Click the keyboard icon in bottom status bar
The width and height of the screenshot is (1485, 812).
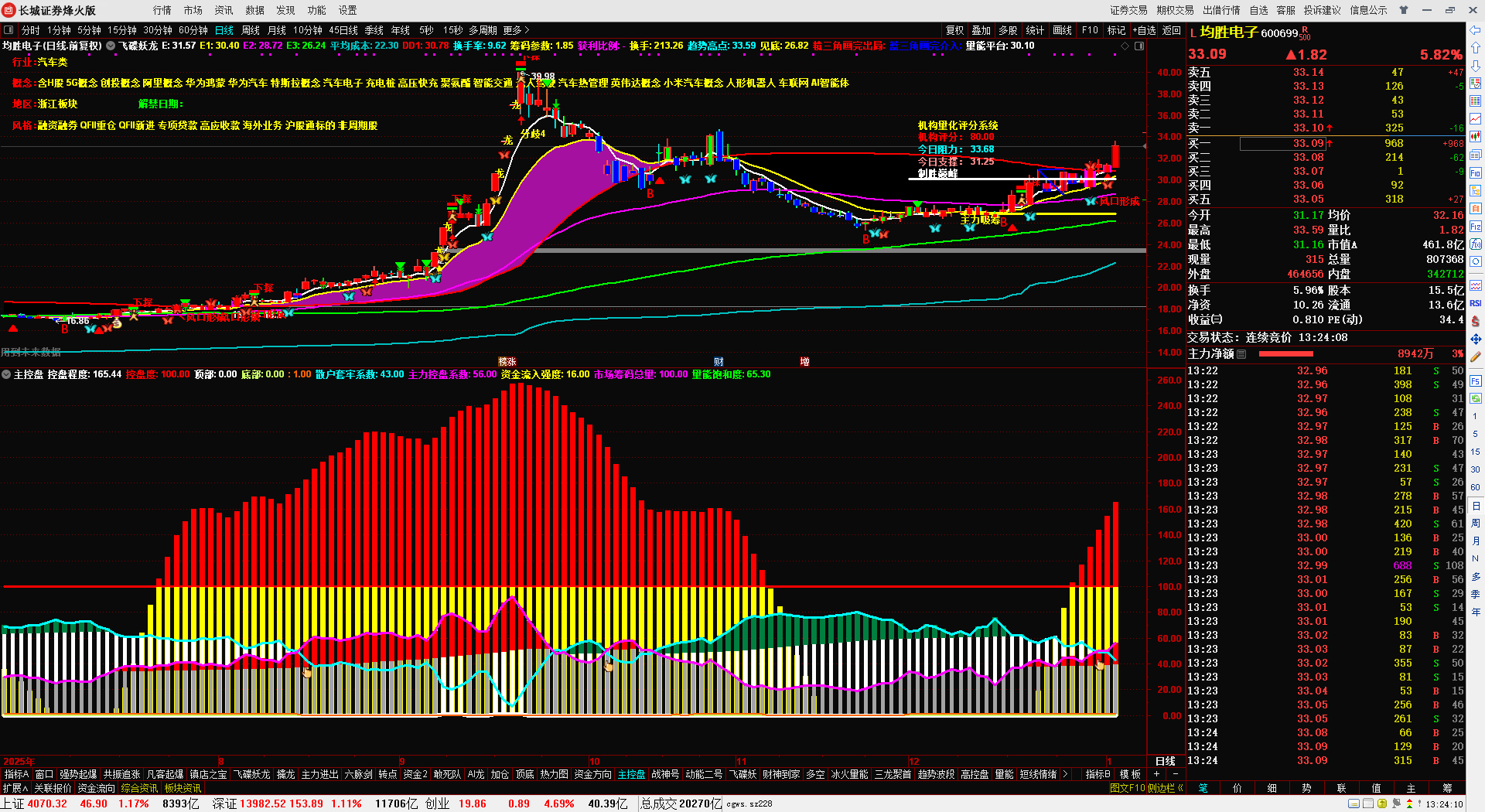tap(1354, 804)
